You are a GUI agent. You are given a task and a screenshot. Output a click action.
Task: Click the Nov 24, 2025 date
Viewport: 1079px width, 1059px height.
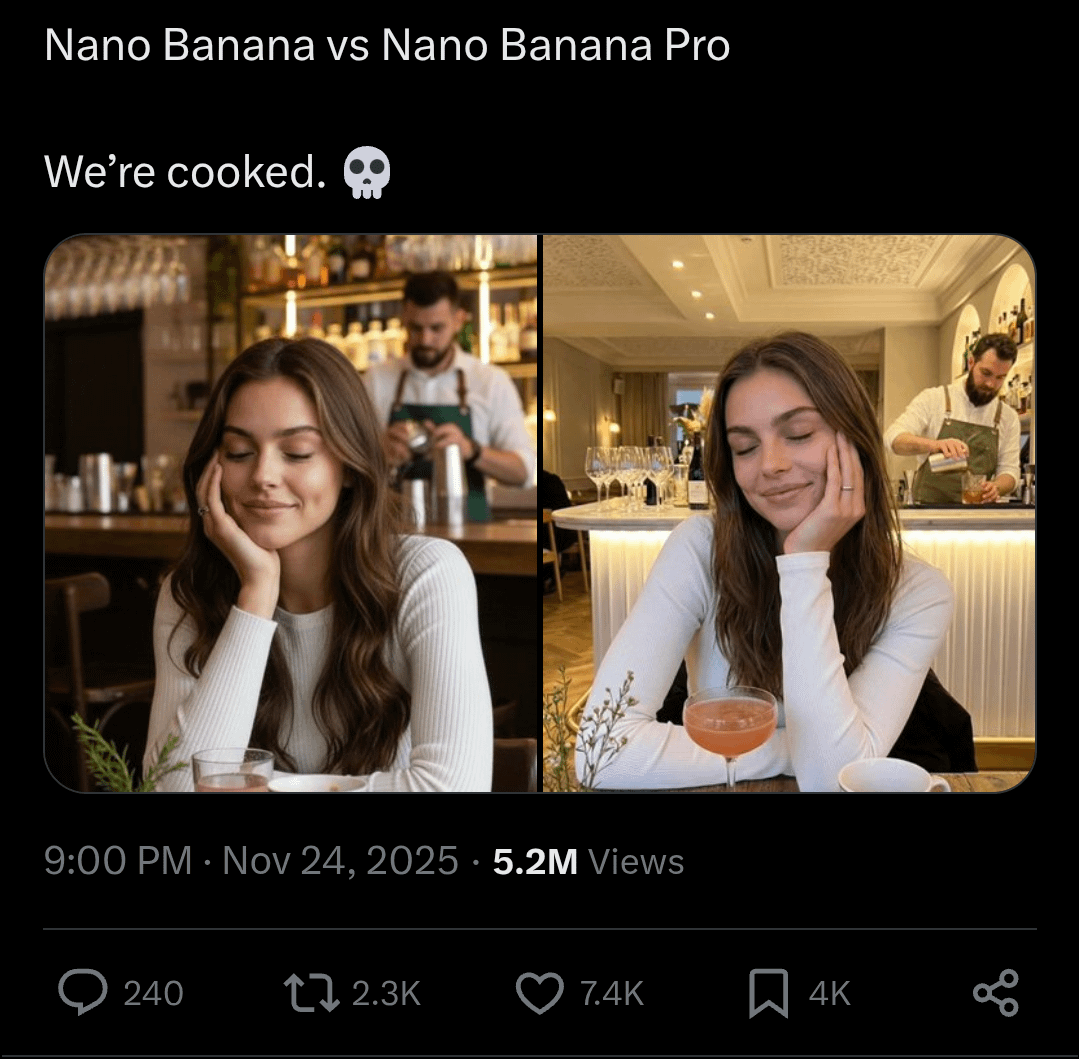(x=340, y=861)
